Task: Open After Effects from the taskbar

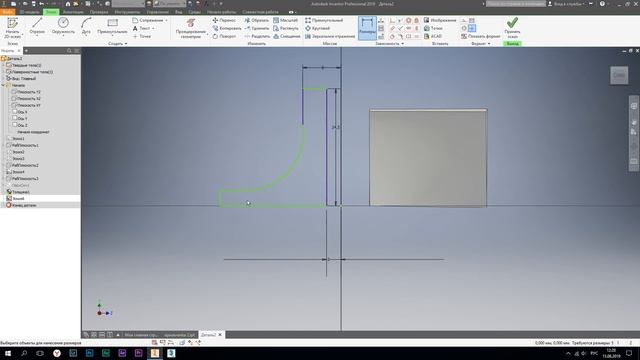Action: click(122, 353)
